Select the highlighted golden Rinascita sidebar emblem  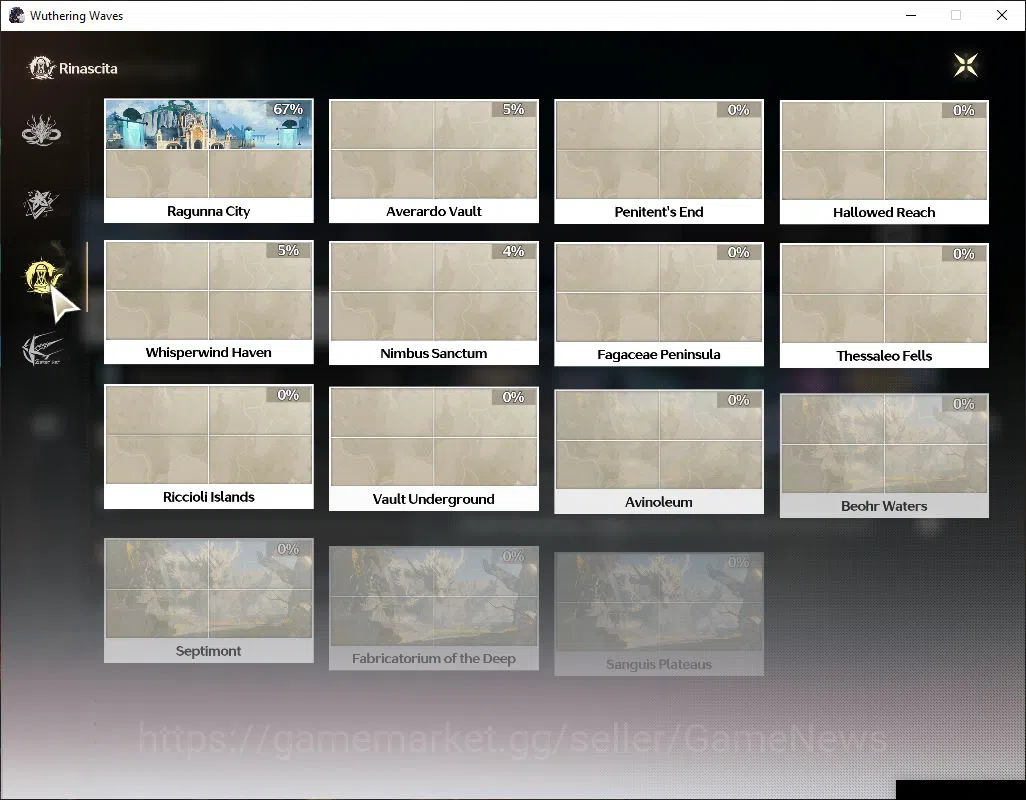tap(43, 276)
